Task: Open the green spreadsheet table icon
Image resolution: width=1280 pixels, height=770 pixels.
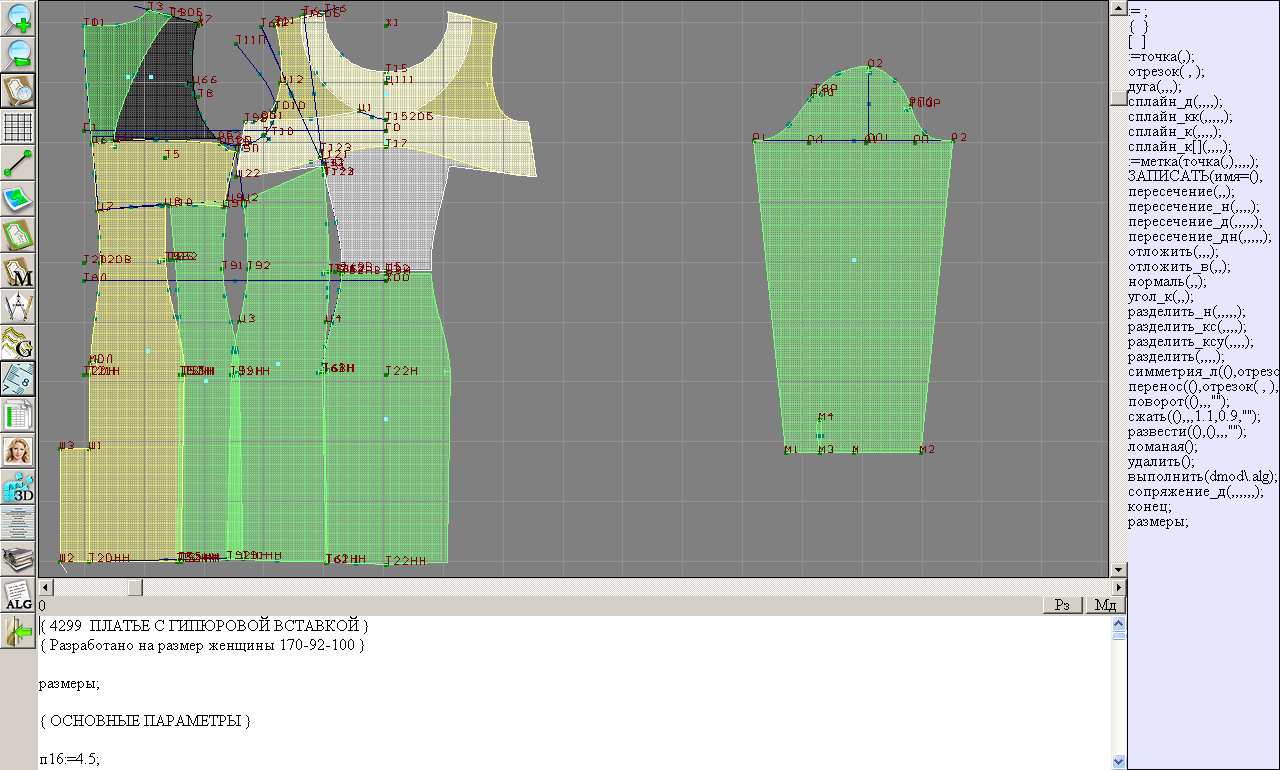Action: [x=18, y=414]
